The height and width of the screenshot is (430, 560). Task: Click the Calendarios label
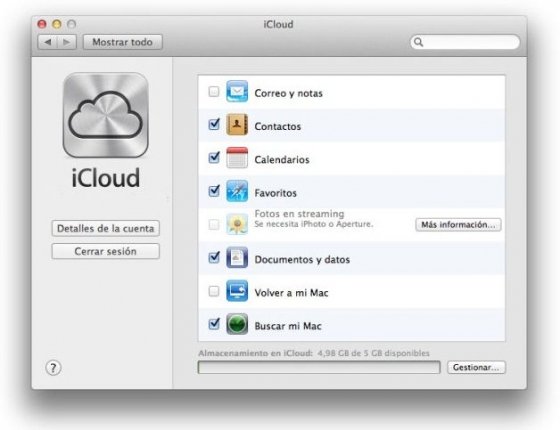pyautogui.click(x=282, y=160)
